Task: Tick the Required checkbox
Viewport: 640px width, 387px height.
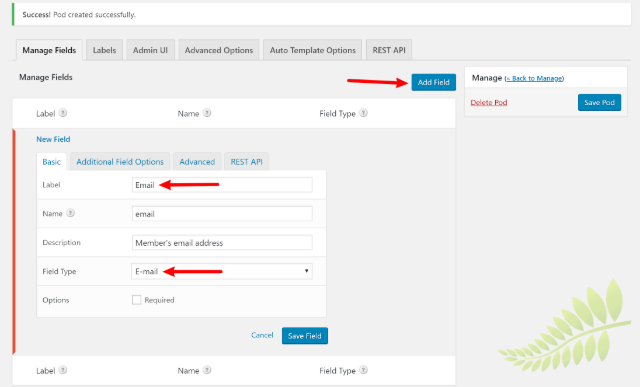Action: tap(137, 300)
